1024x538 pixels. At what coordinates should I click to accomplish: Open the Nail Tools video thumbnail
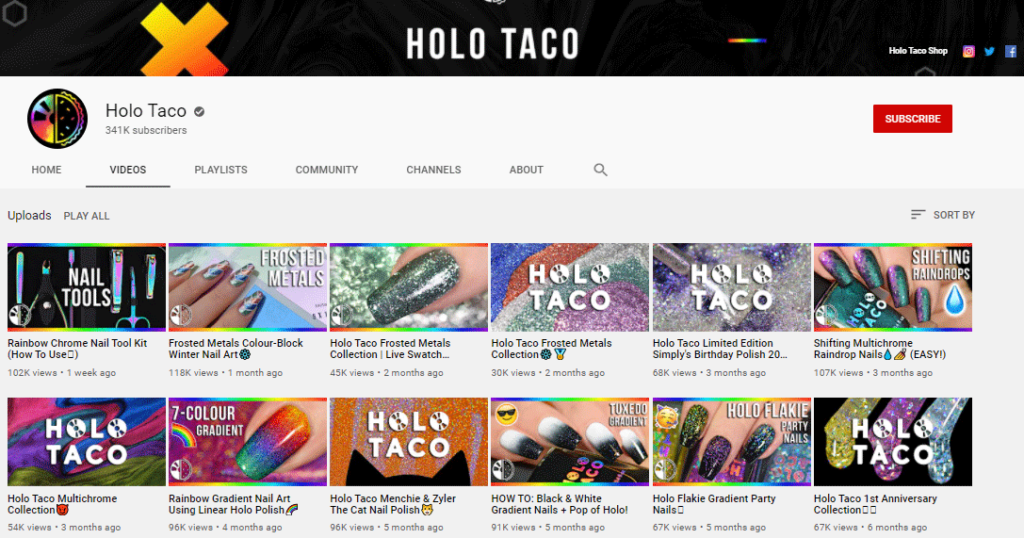point(87,287)
